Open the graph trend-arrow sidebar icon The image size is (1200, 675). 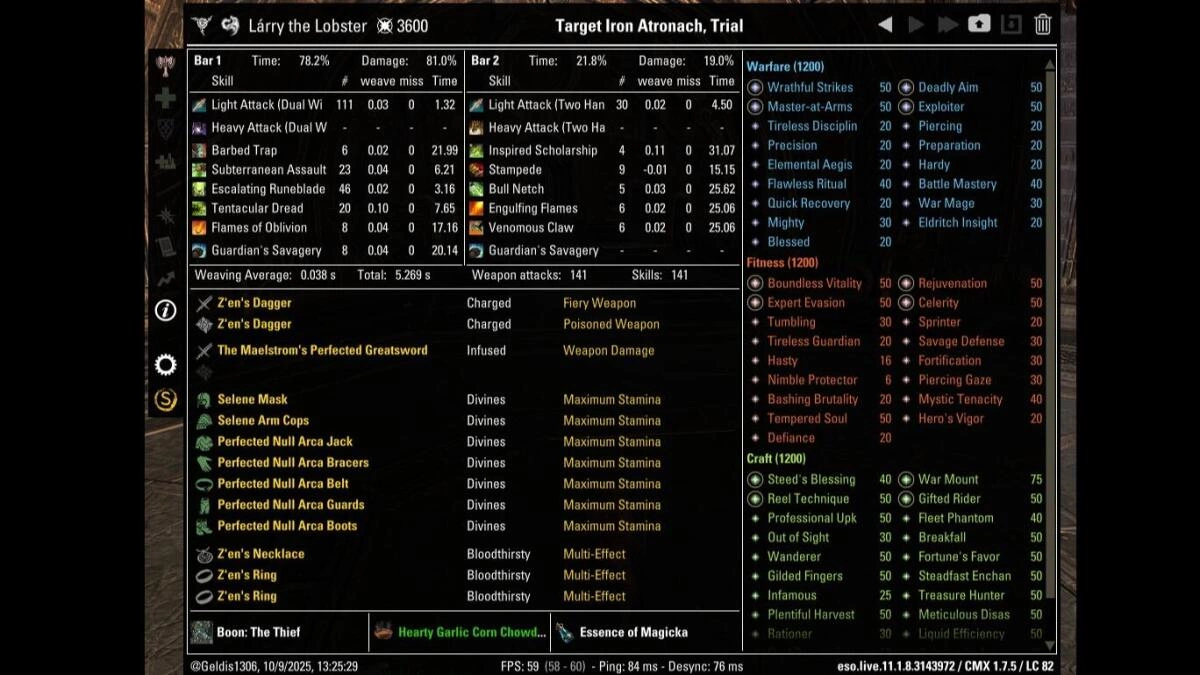coord(166,278)
